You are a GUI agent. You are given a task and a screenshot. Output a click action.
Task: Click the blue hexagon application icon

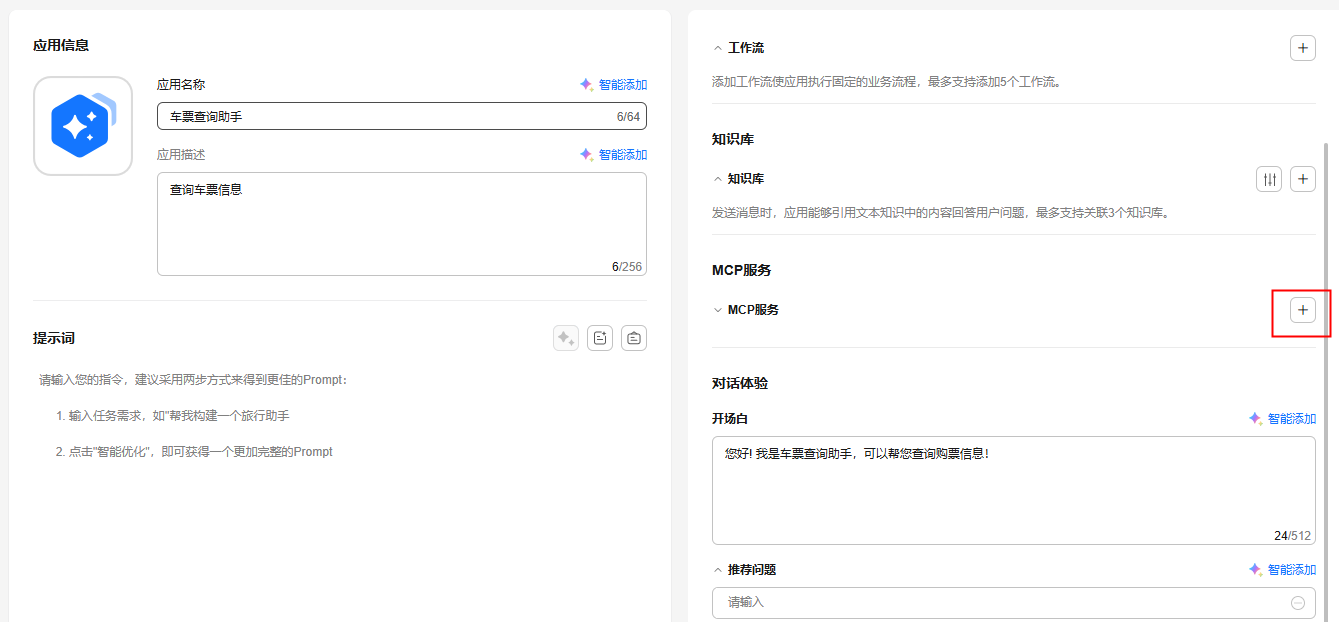[x=83, y=126]
